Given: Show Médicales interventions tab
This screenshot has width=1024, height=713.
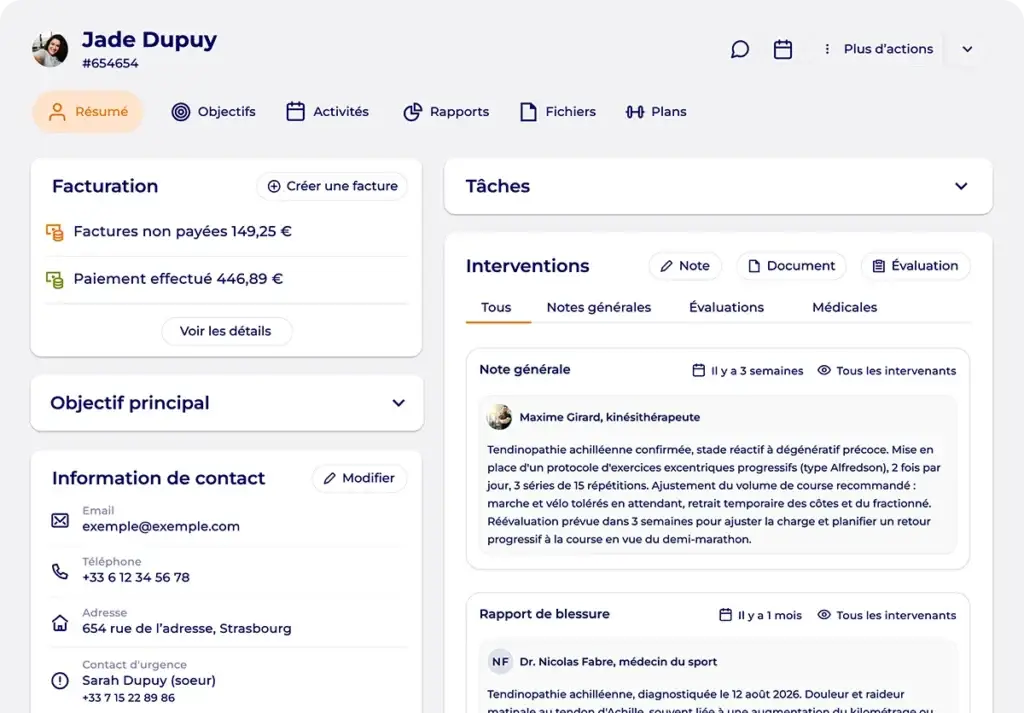Looking at the screenshot, I should [844, 308].
